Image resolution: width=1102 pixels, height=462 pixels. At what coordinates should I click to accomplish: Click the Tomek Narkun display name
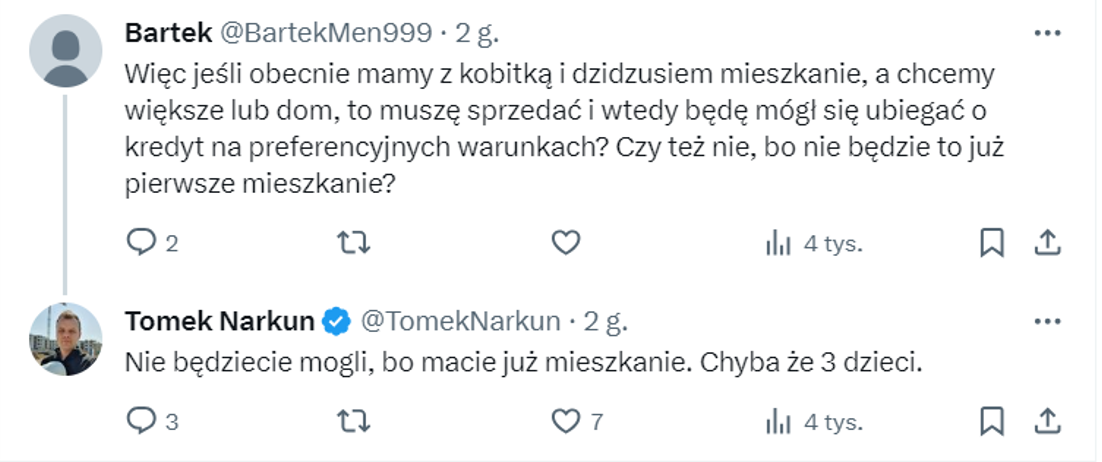[x=220, y=321]
